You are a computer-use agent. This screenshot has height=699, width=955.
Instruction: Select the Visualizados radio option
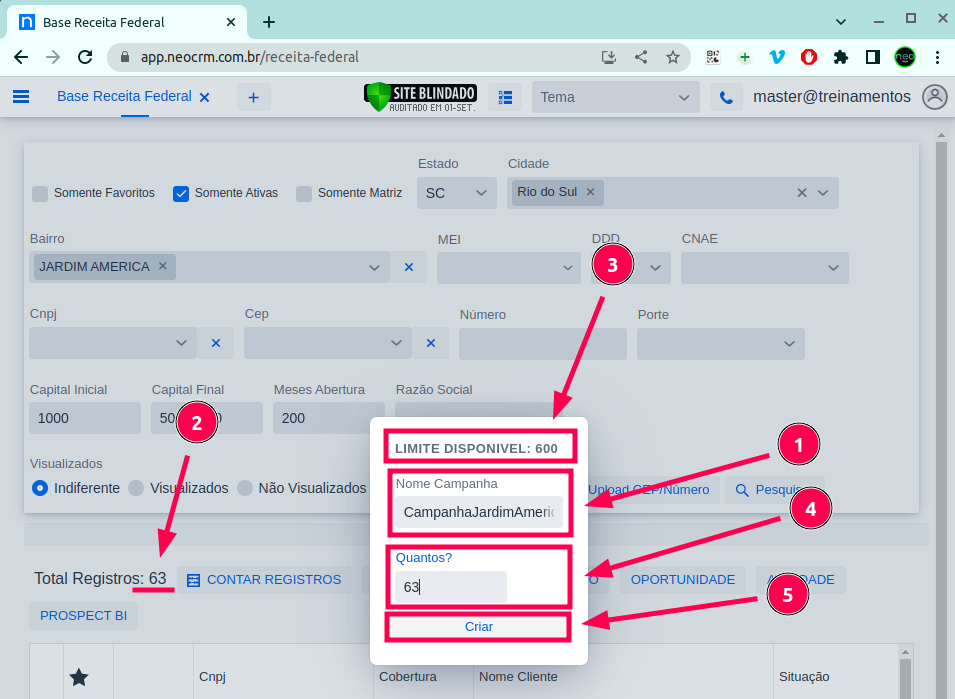(137, 488)
